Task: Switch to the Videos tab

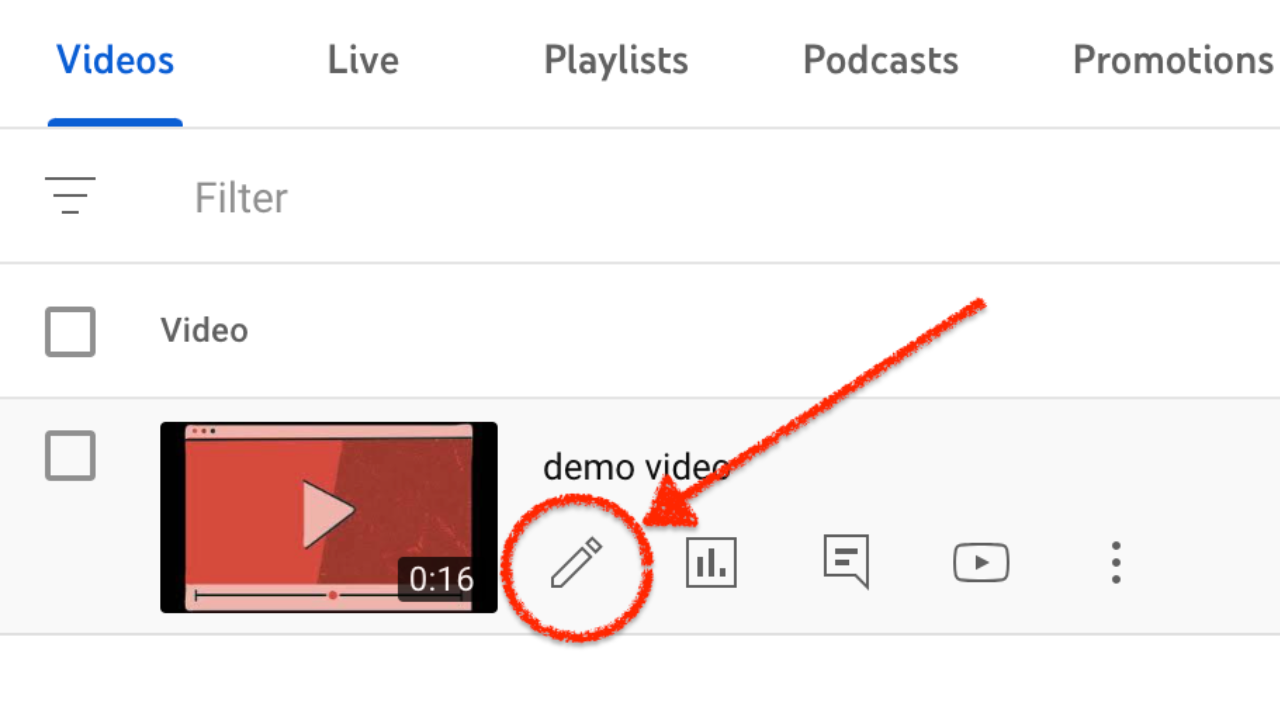Action: pyautogui.click(x=115, y=61)
